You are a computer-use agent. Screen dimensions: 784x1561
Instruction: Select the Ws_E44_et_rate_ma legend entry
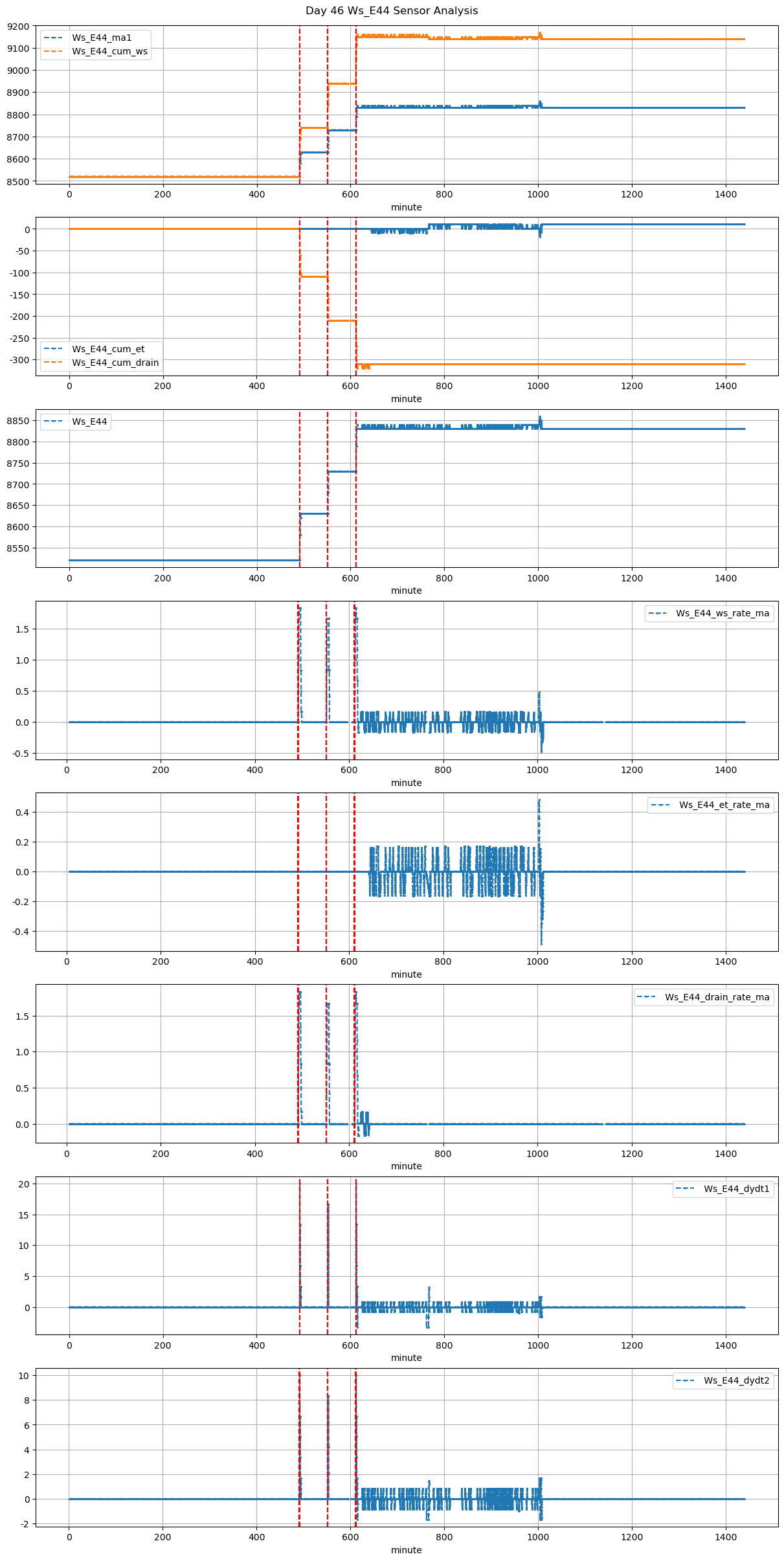click(x=724, y=805)
